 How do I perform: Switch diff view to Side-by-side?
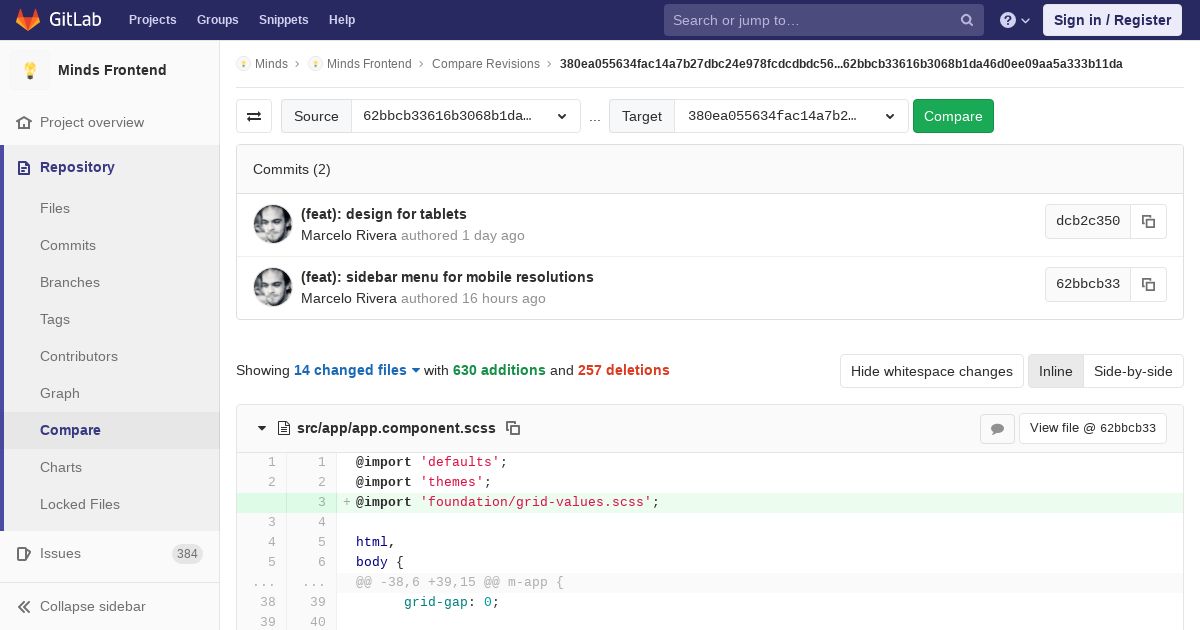(1133, 371)
